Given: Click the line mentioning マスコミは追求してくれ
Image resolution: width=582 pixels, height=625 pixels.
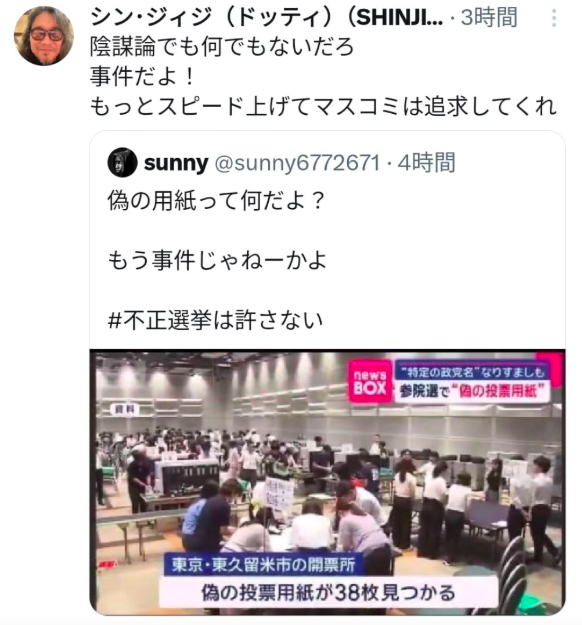Looking at the screenshot, I should coord(323,106).
